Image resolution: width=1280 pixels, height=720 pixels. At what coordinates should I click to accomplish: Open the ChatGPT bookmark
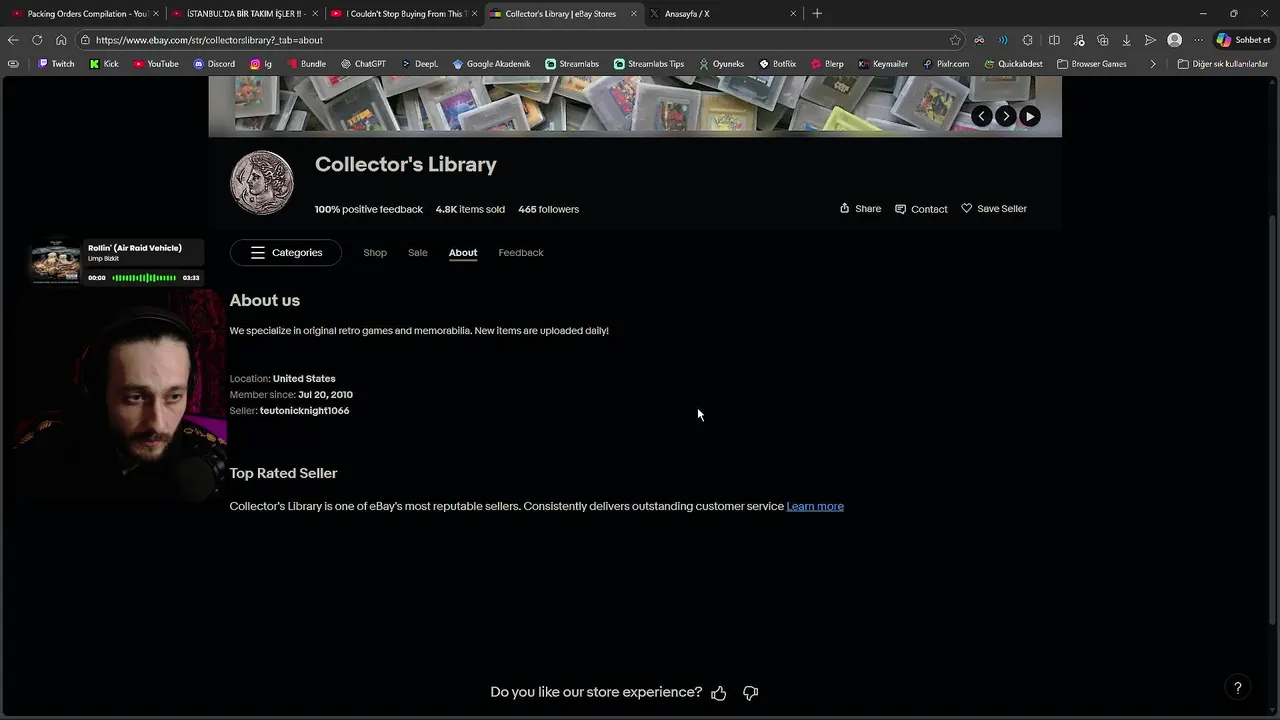coord(363,64)
